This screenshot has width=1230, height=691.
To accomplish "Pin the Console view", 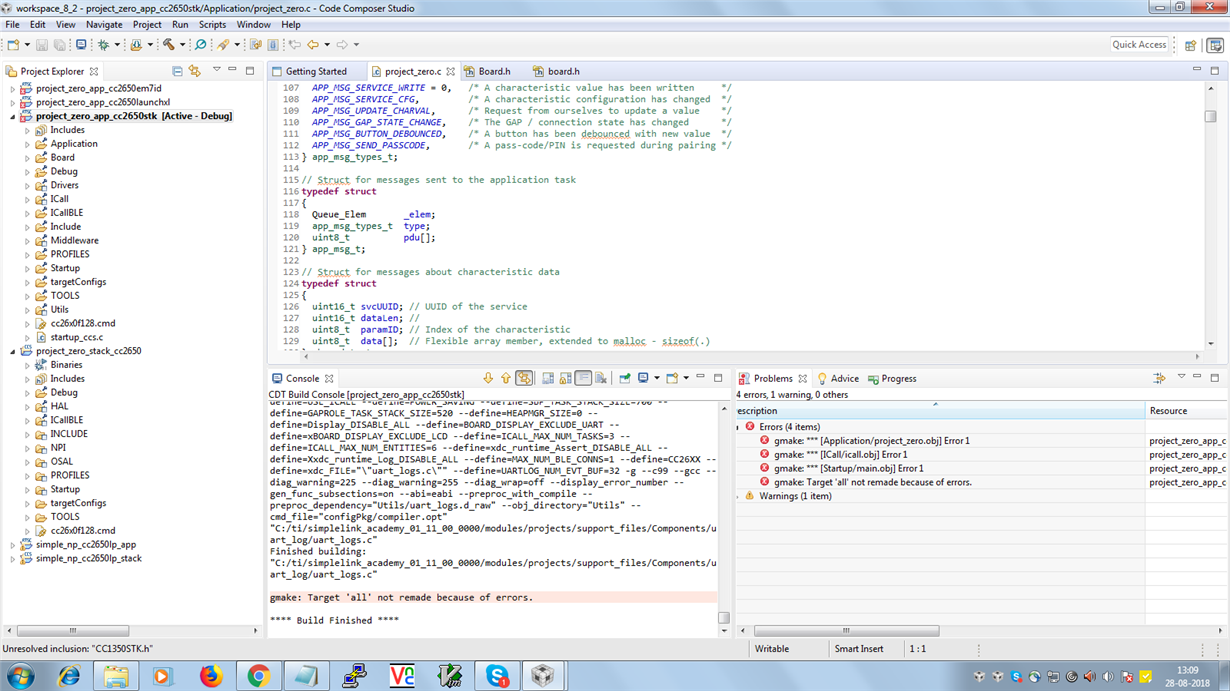I will [625, 379].
